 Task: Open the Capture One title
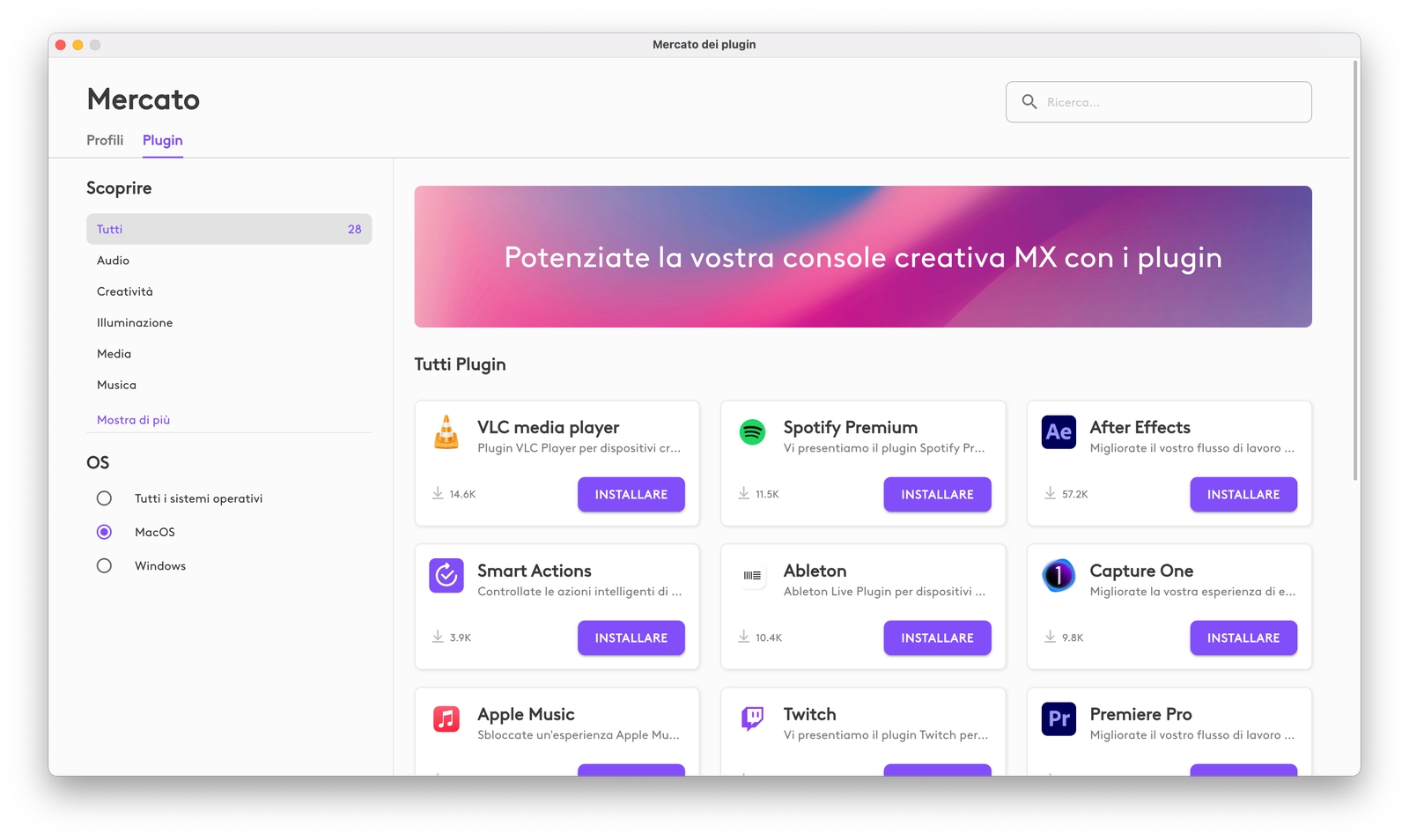point(1141,571)
